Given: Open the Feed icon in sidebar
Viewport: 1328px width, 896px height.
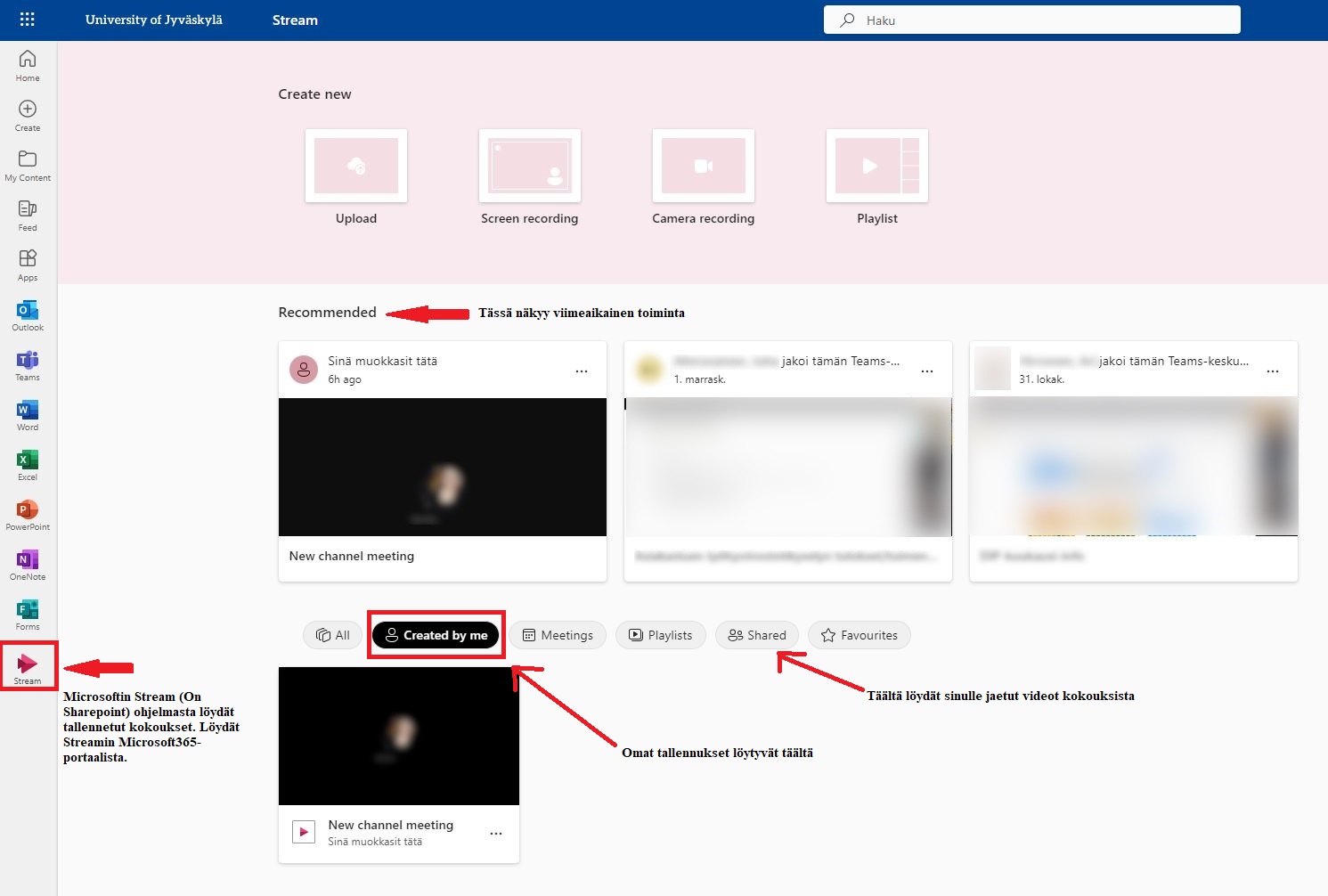Looking at the screenshot, I should 28,215.
